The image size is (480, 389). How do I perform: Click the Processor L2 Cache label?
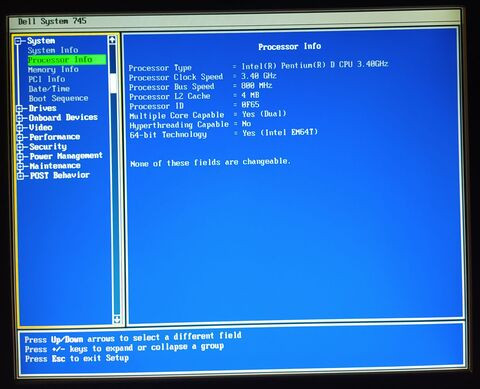170,97
